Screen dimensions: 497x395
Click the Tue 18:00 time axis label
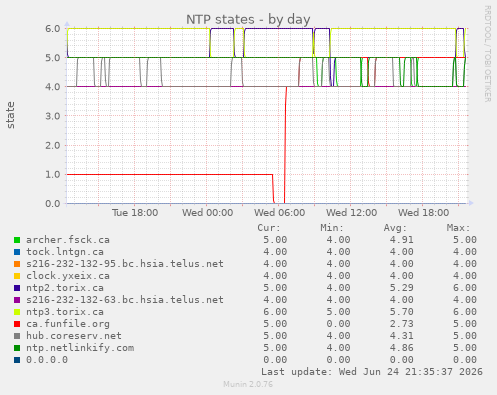(x=135, y=213)
